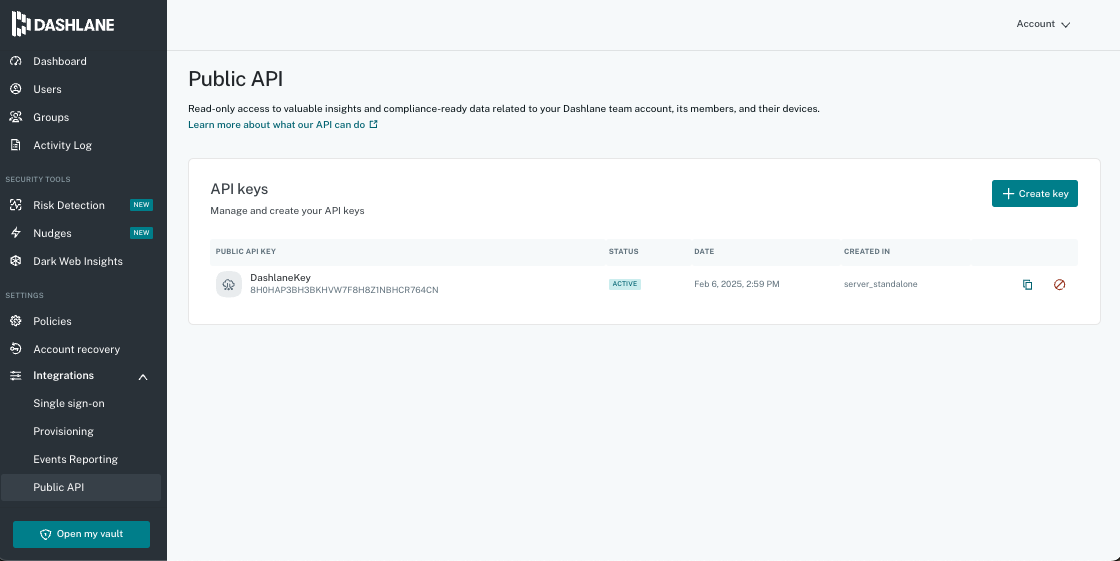Select Single sign-on under Integrations
The width and height of the screenshot is (1120, 561).
pyautogui.click(x=68, y=403)
